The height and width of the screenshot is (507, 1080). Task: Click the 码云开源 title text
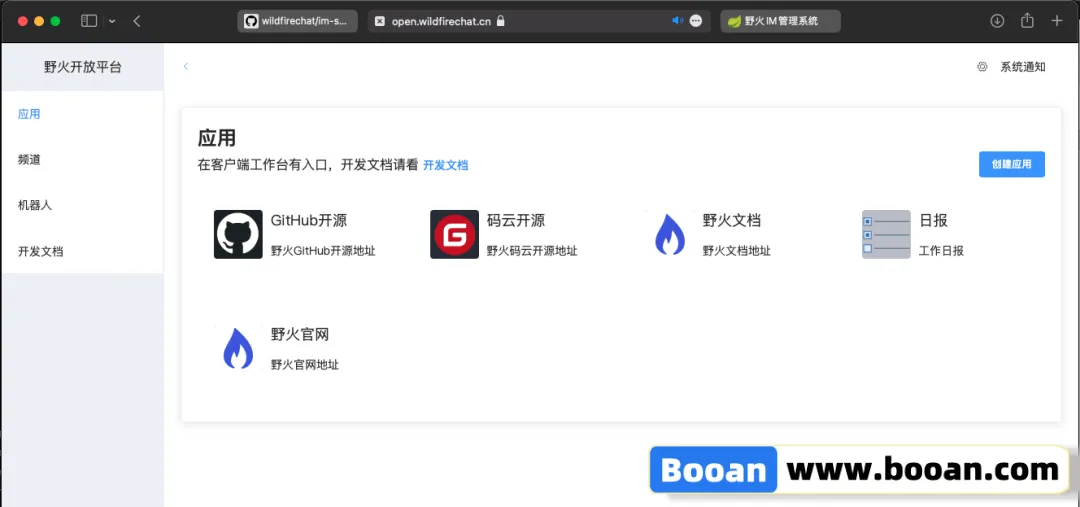click(x=516, y=220)
